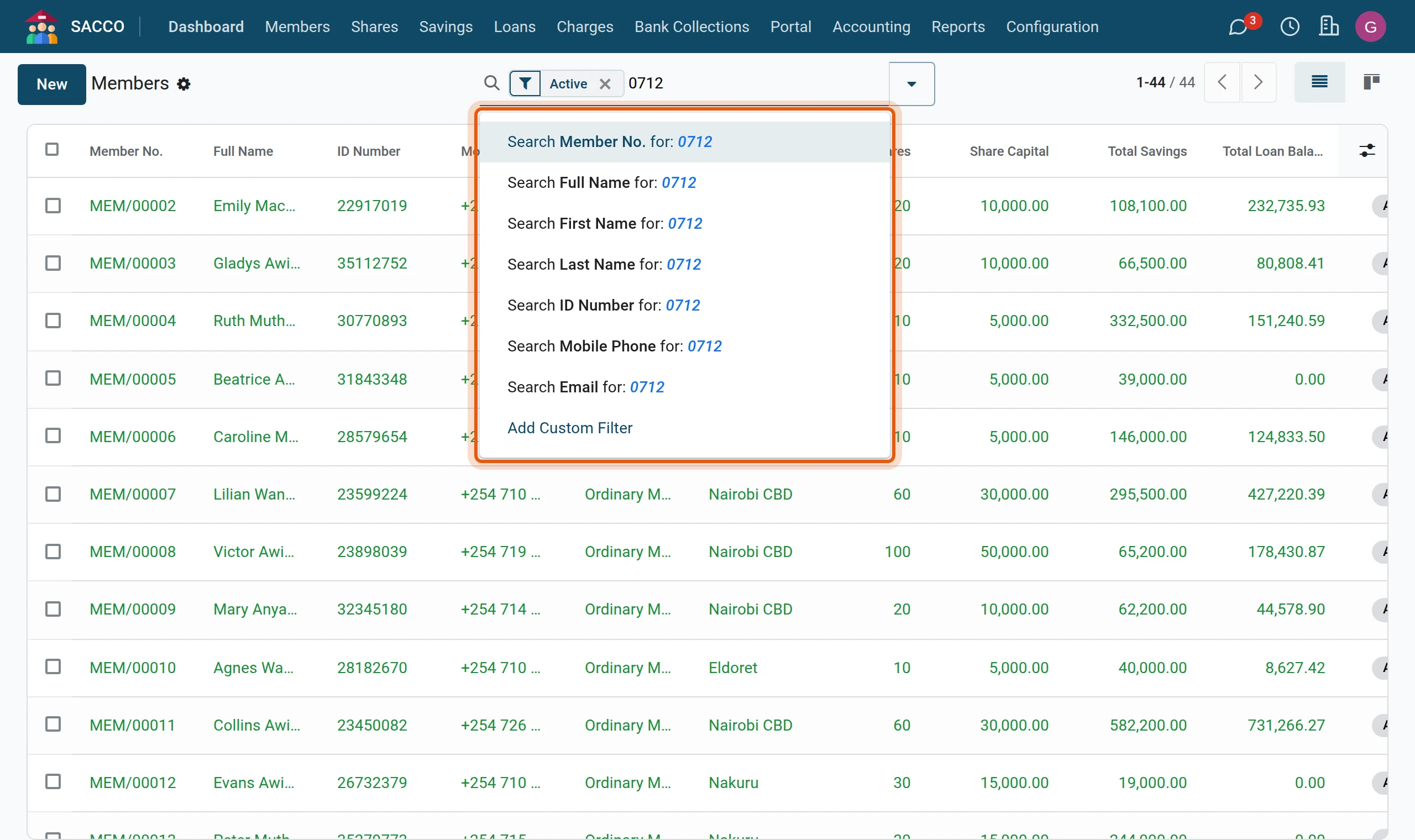Screen dimensions: 1415x840
Task: Toggle the select-all header checkbox
Action: point(52,149)
